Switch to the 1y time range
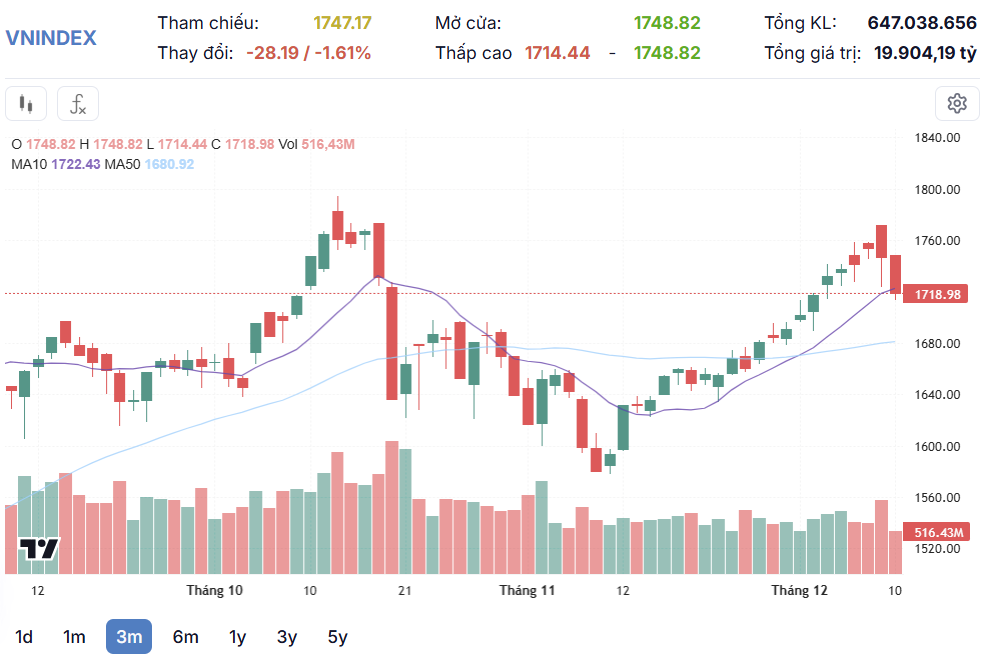Screen dimensions: 990x659 click(237, 637)
